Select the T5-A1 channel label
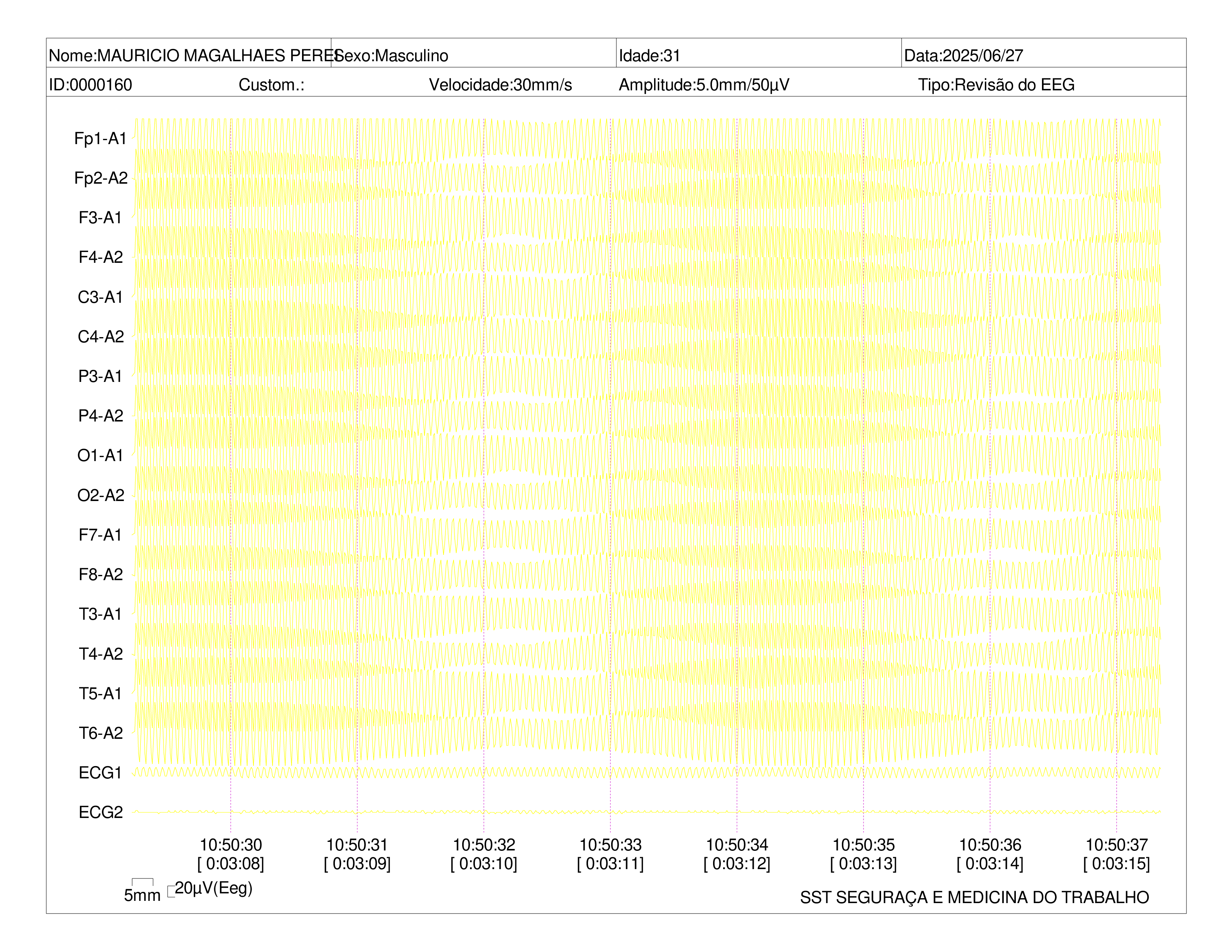1232x952 pixels. tap(100, 693)
